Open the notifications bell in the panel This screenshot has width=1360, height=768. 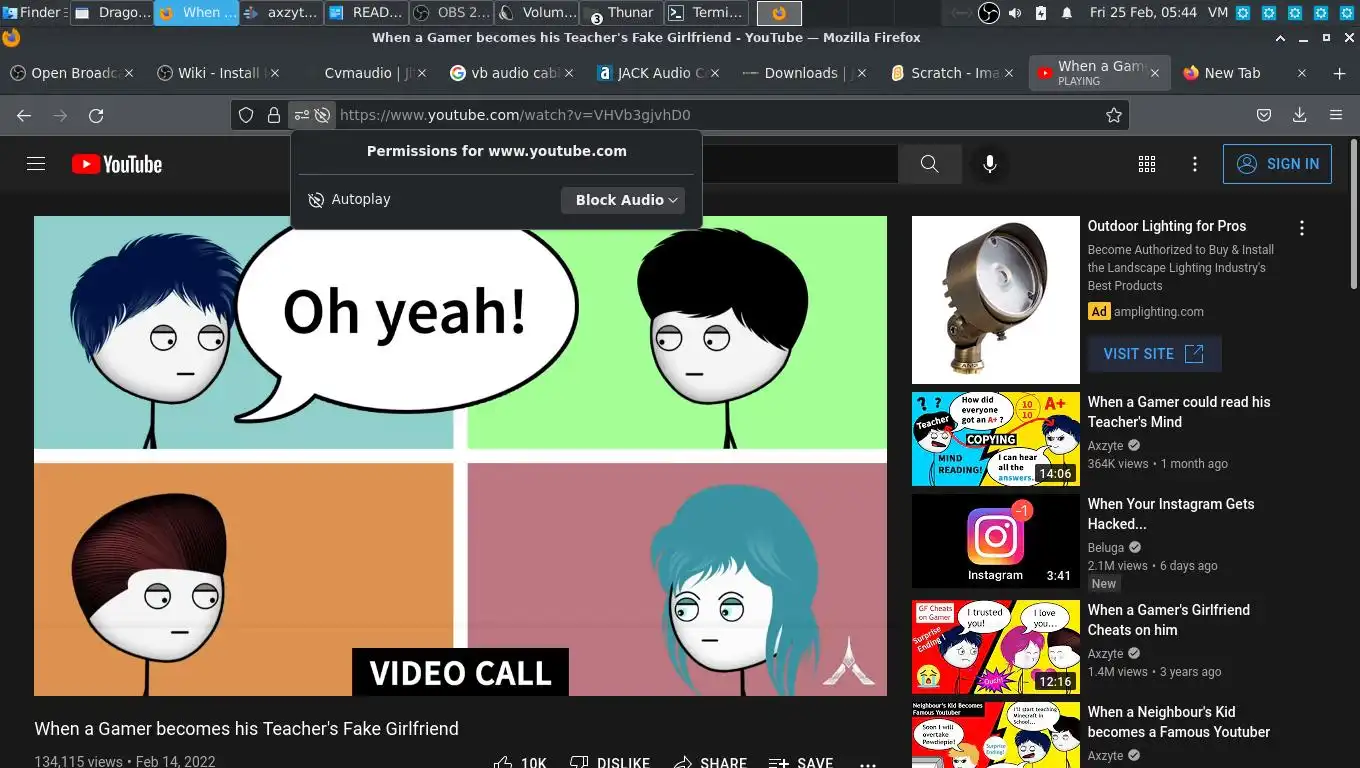pyautogui.click(x=1067, y=13)
